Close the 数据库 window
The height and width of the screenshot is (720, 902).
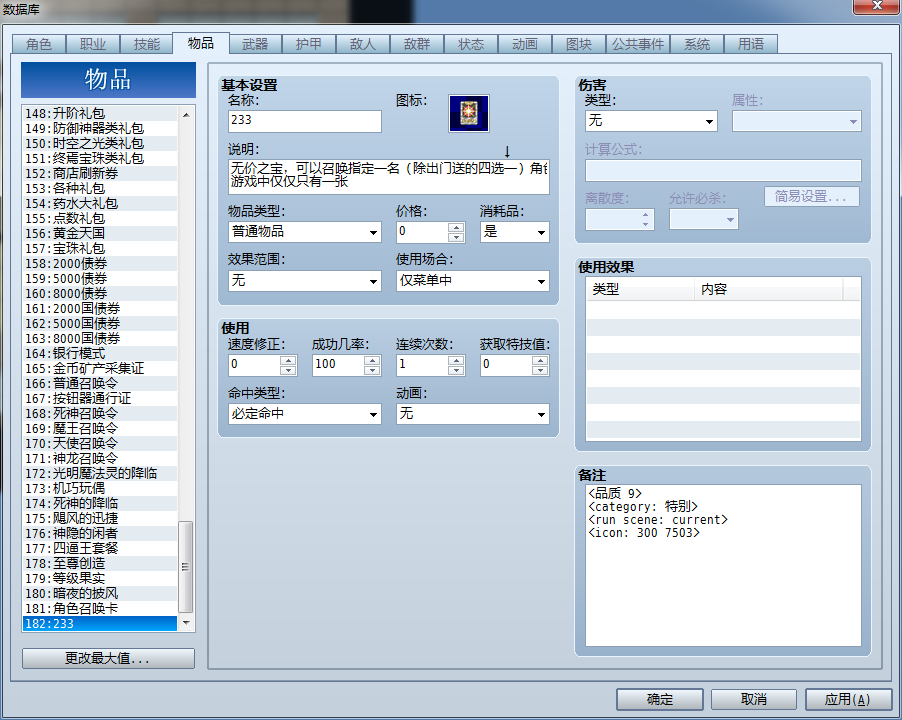click(x=877, y=6)
